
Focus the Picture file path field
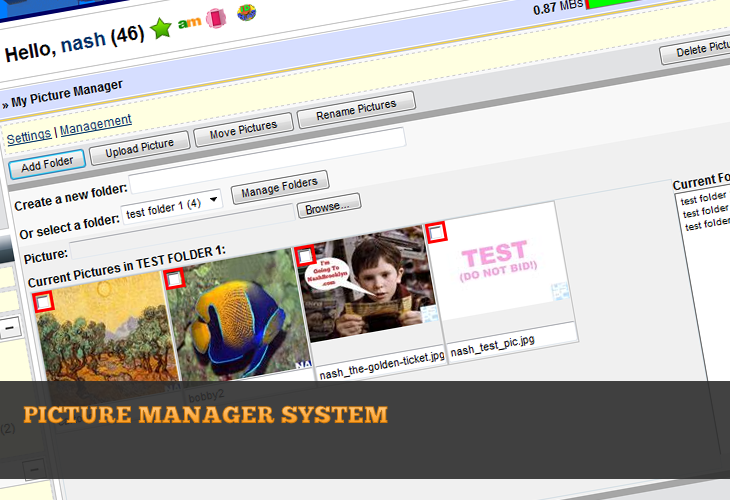(182, 232)
